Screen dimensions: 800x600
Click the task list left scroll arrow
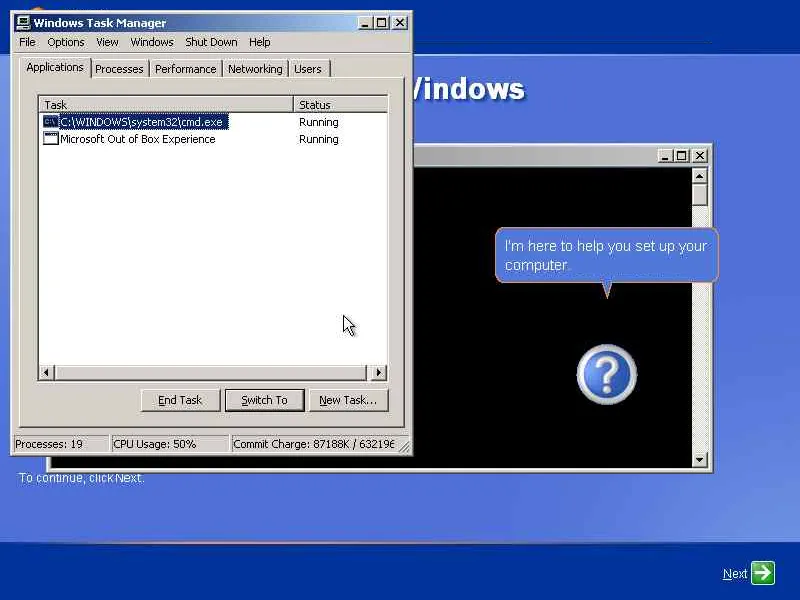click(46, 372)
